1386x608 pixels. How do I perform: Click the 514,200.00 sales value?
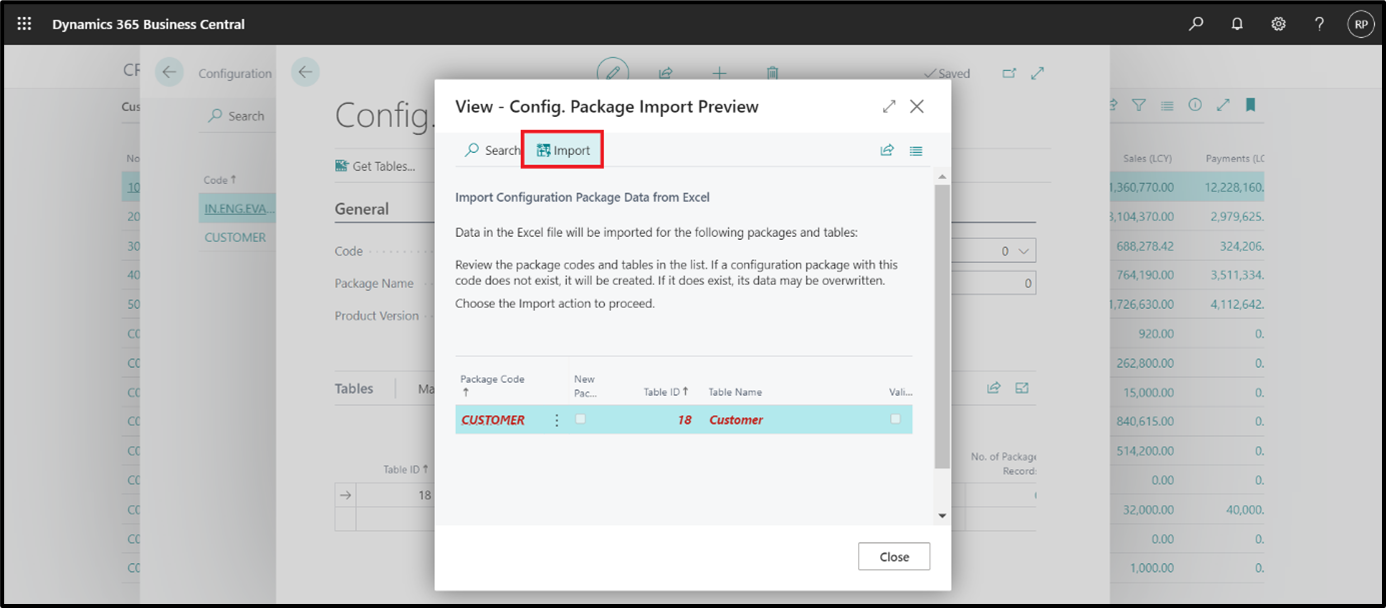click(x=1144, y=451)
